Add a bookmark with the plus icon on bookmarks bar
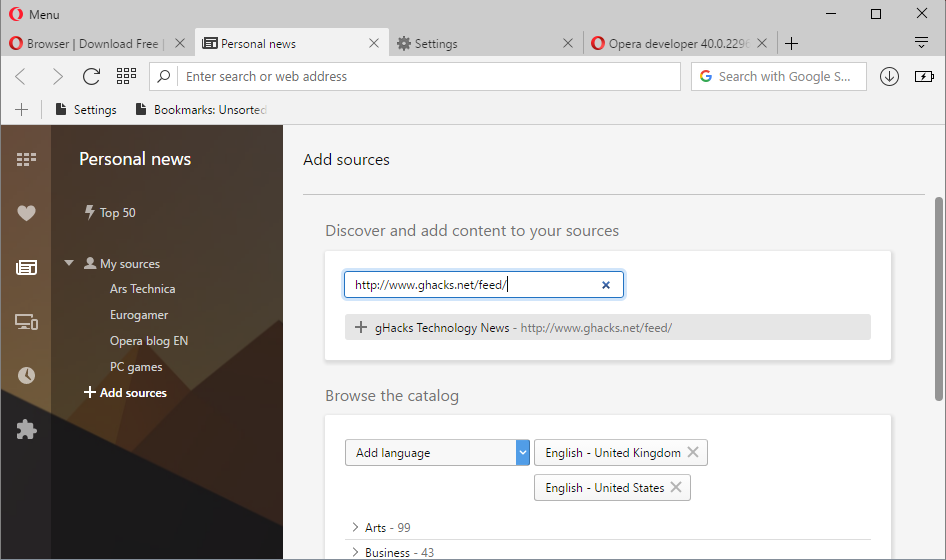 tap(21, 109)
